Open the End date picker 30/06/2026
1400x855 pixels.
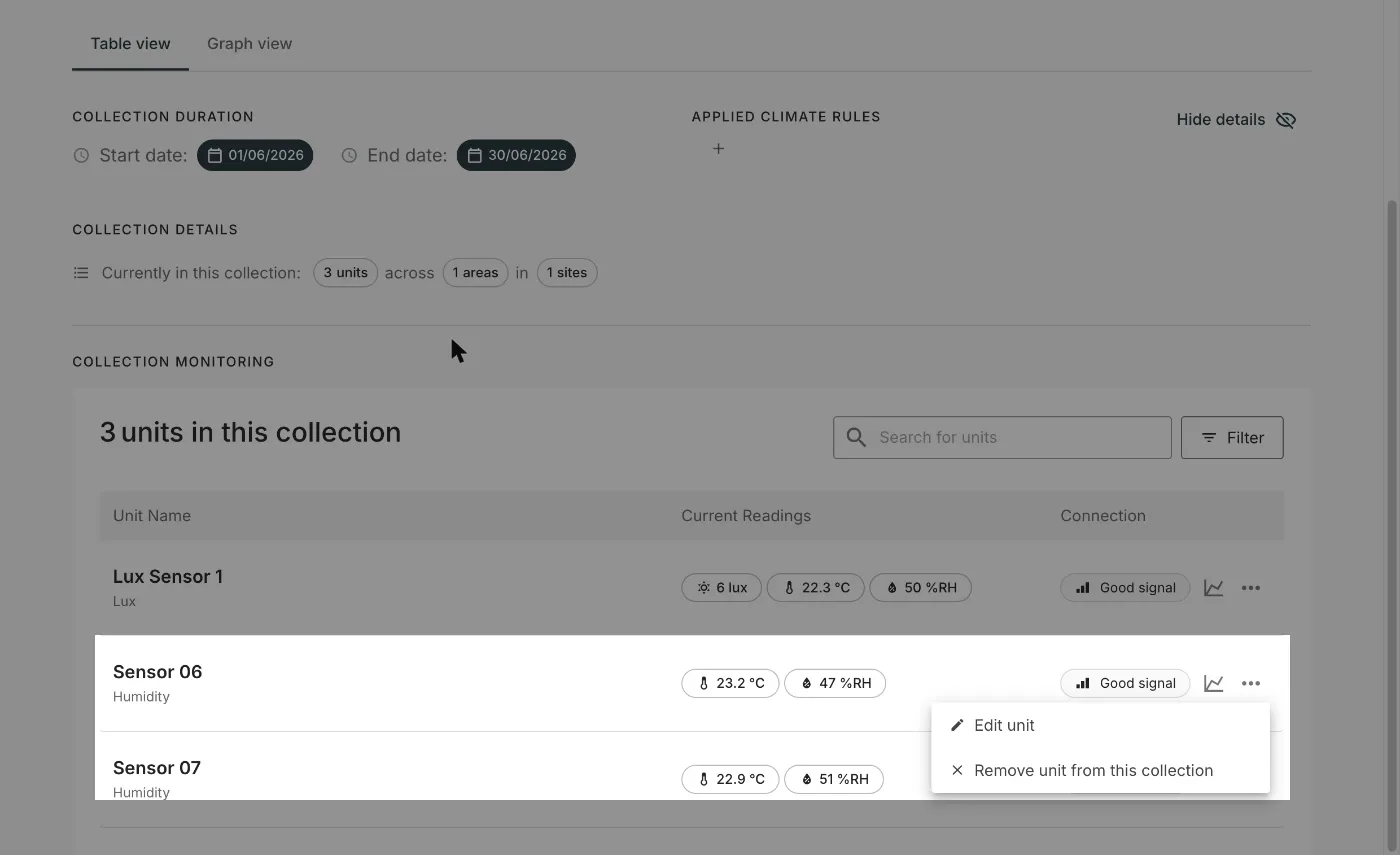516,155
